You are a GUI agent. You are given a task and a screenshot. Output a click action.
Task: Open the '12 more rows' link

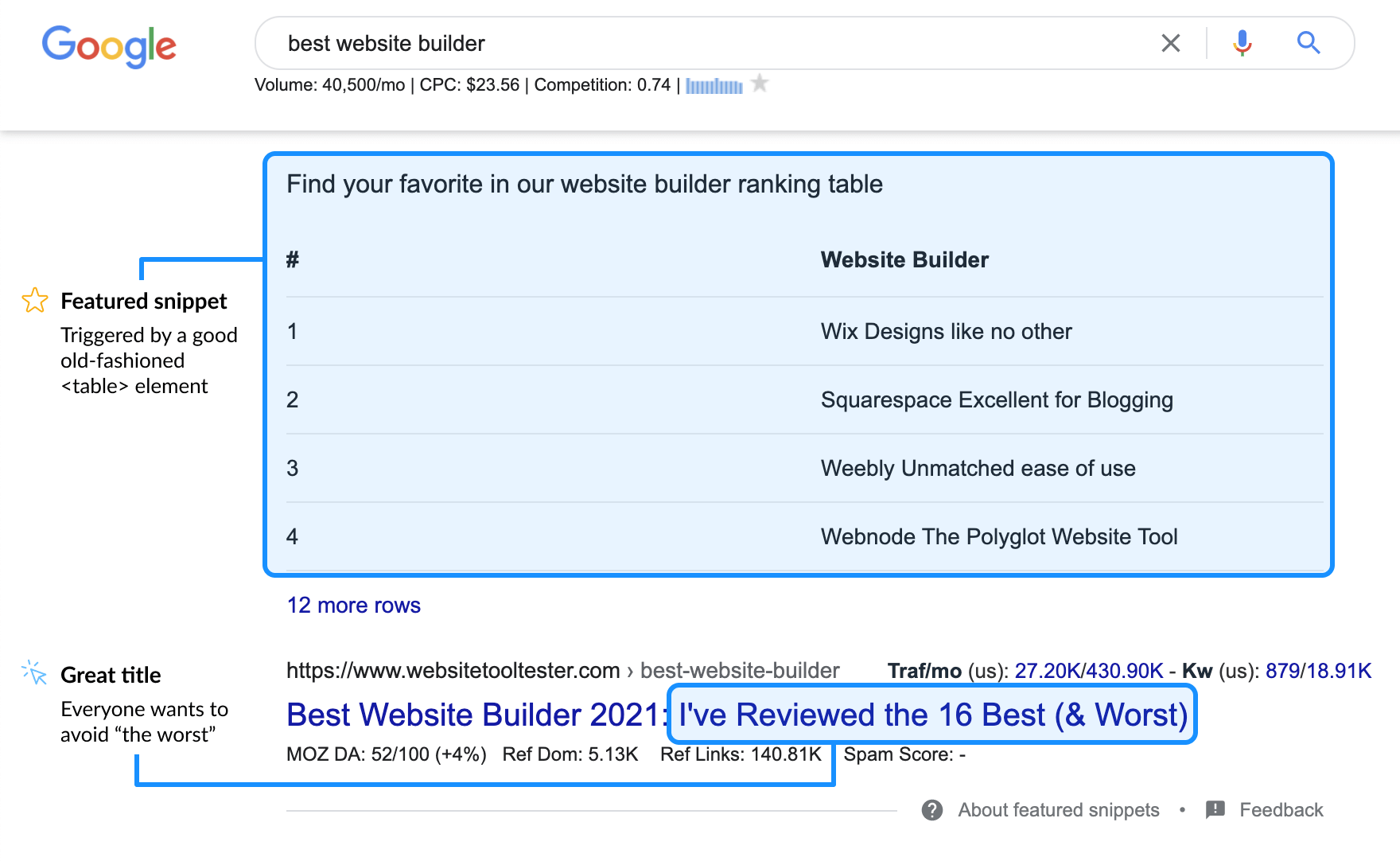tap(354, 606)
